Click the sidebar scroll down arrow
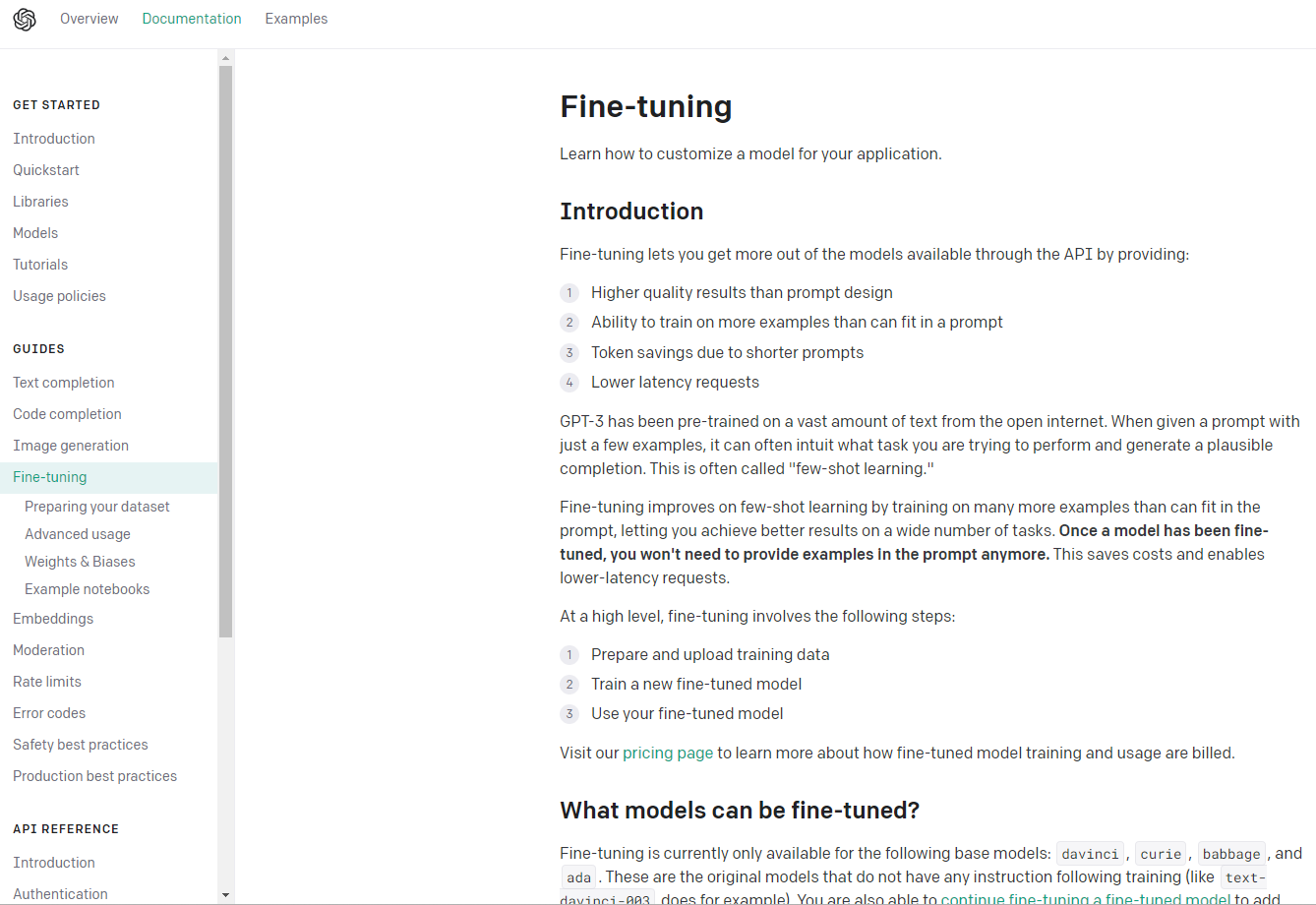 click(x=226, y=895)
